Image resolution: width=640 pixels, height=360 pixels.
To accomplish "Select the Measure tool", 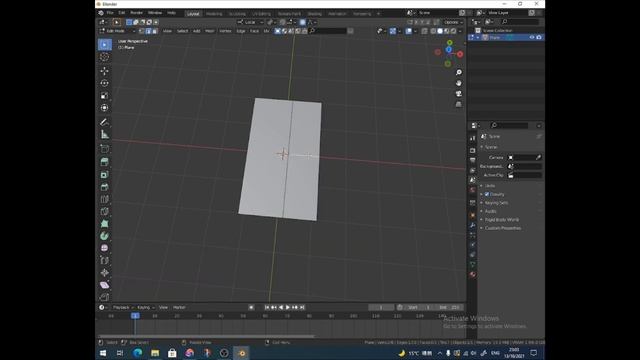I will [104, 134].
